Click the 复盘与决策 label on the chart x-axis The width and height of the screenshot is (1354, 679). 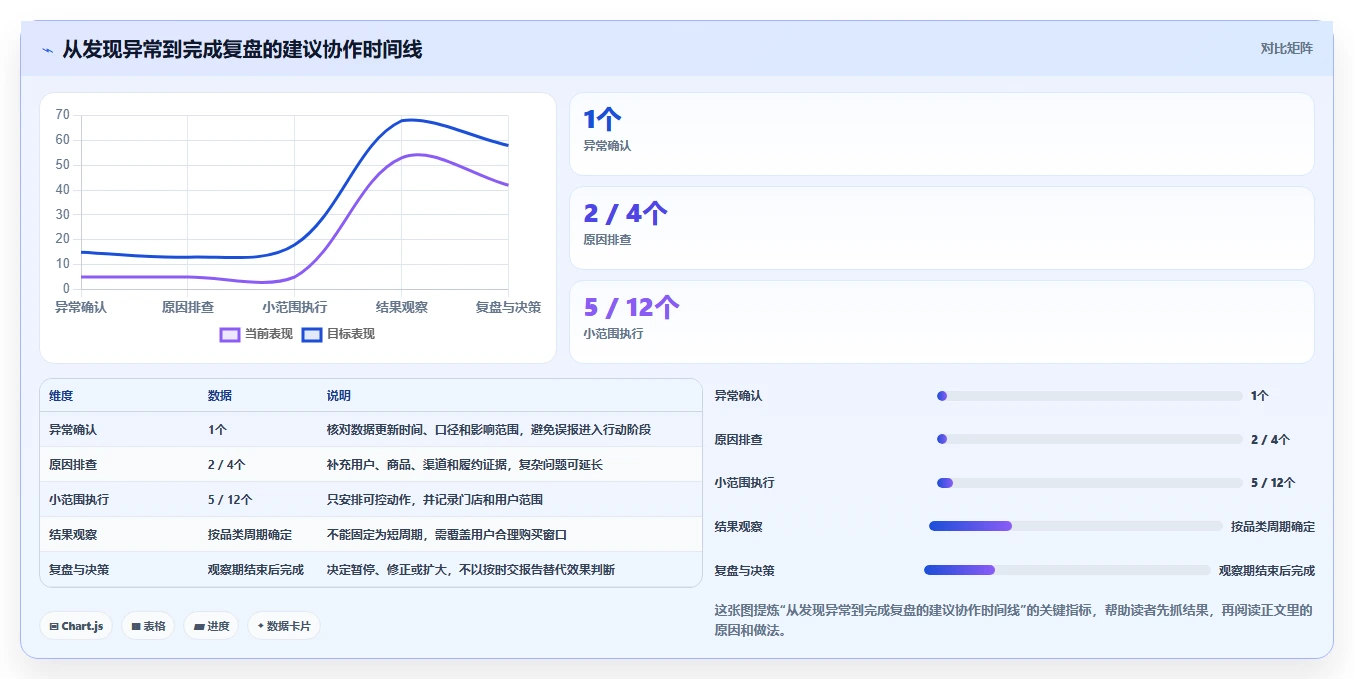508,307
